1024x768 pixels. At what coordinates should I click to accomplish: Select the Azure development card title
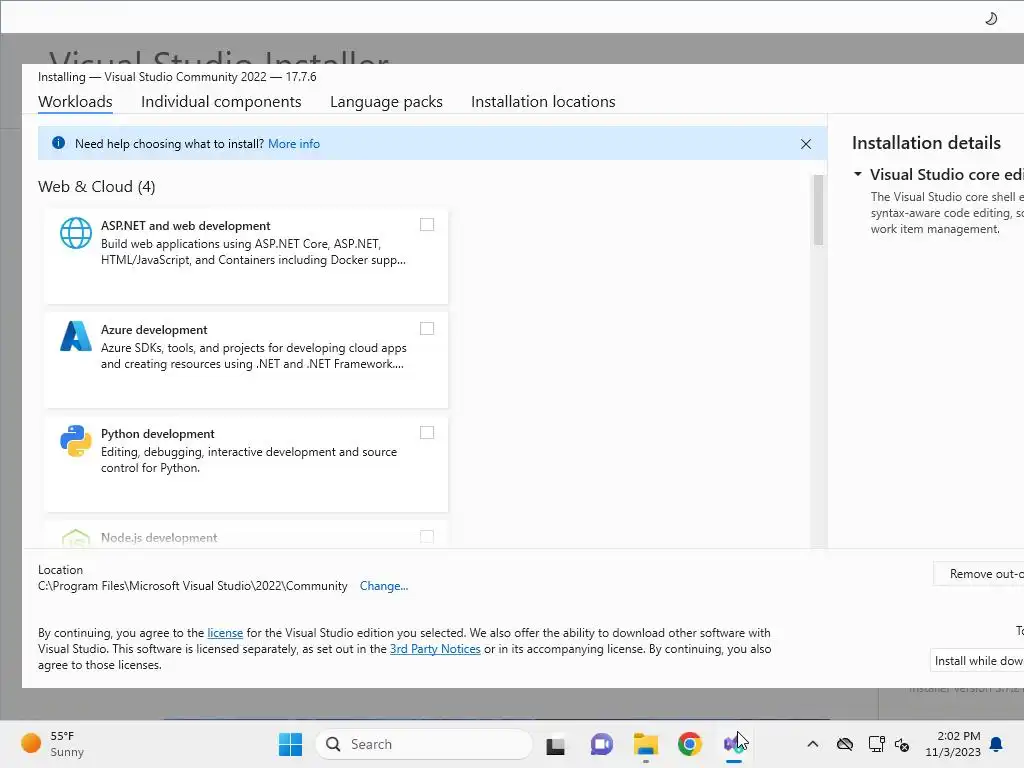(154, 330)
